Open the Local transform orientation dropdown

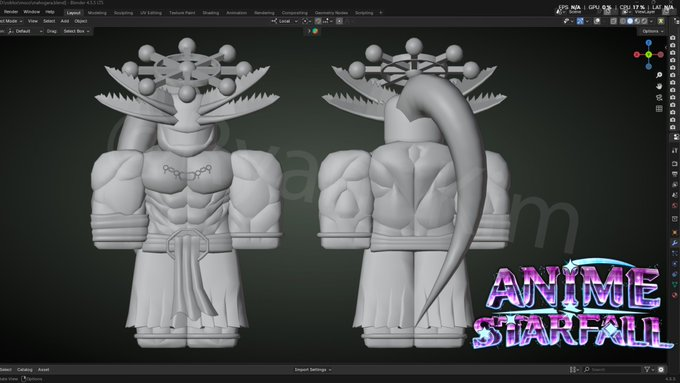[x=285, y=21]
